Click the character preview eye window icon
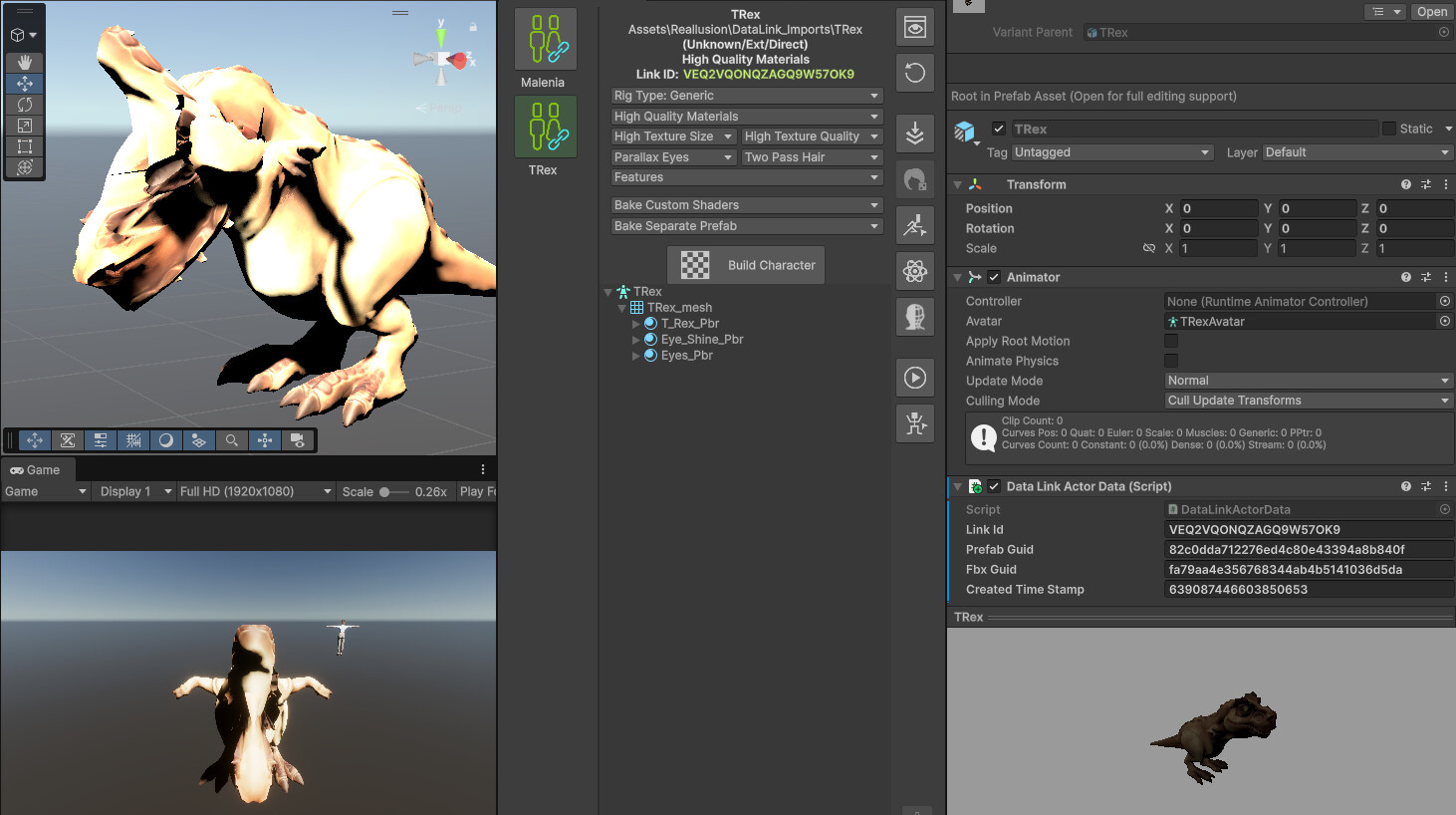The image size is (1456, 815). point(914,27)
